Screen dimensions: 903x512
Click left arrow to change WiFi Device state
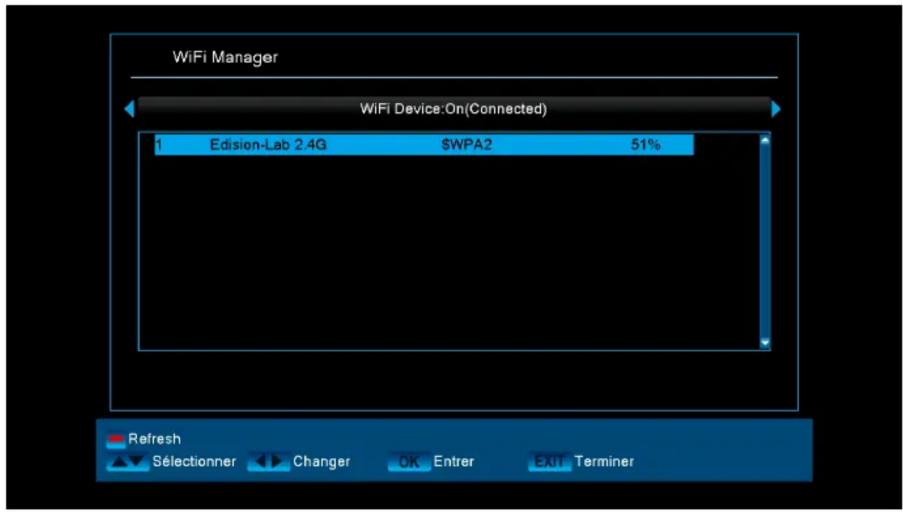tap(128, 109)
